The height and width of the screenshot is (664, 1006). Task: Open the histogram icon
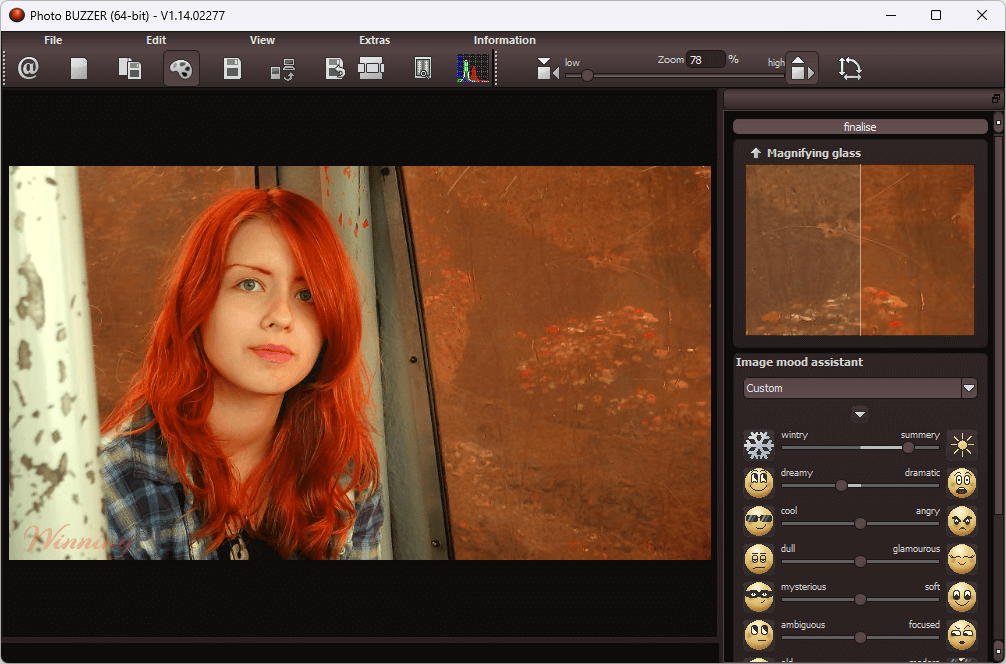(x=473, y=68)
